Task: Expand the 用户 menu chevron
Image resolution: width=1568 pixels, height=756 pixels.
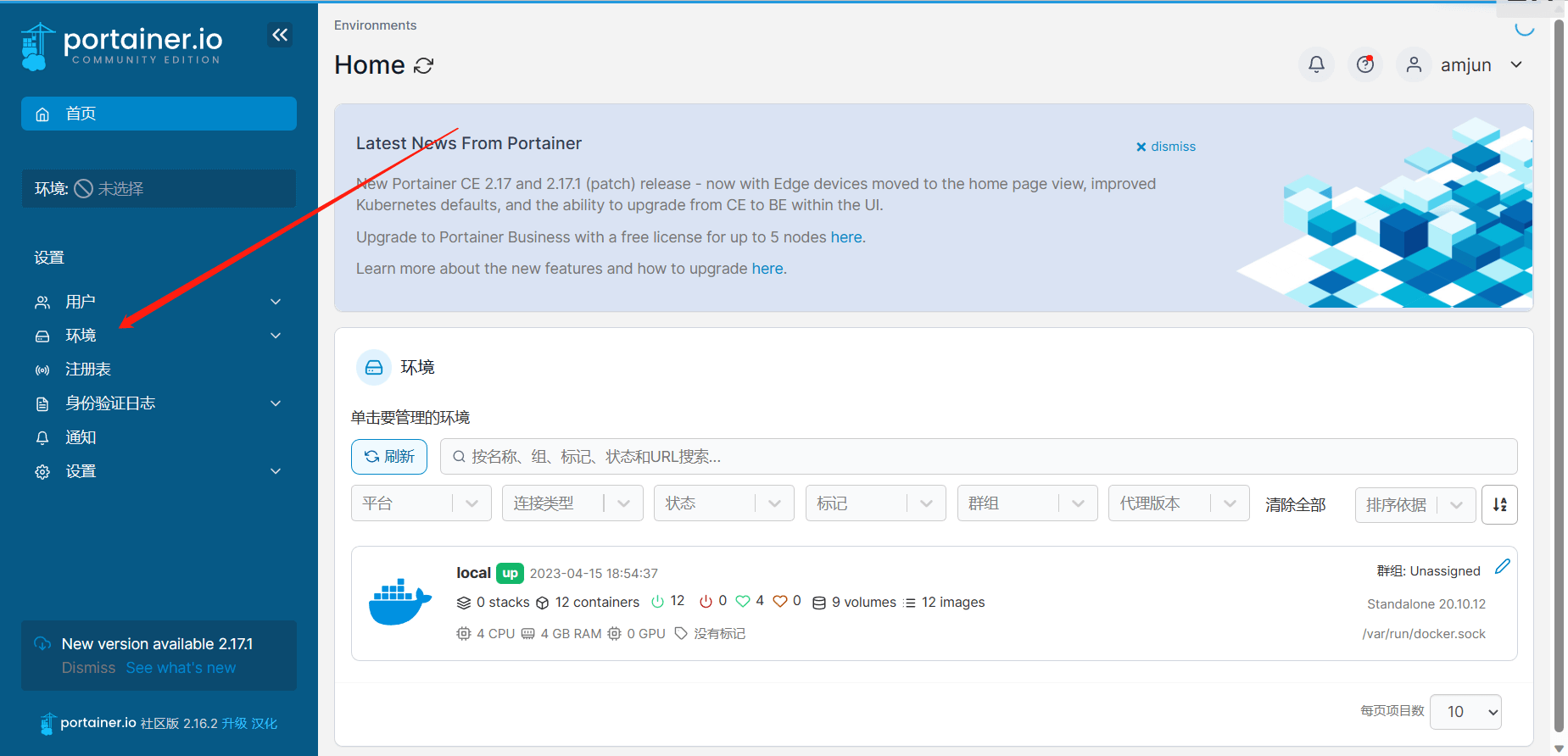Action: click(276, 302)
